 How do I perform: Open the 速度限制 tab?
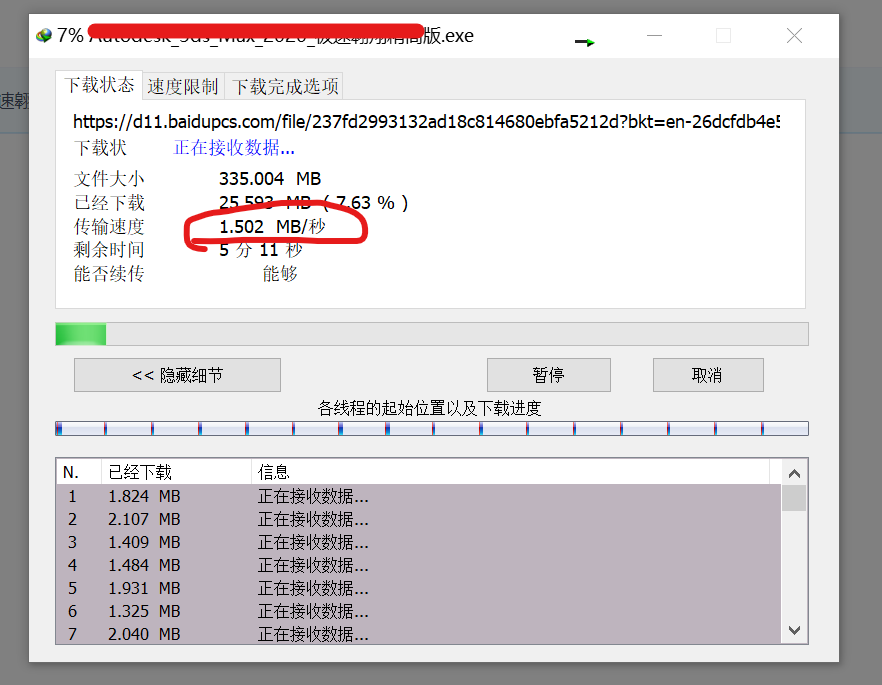click(183, 87)
